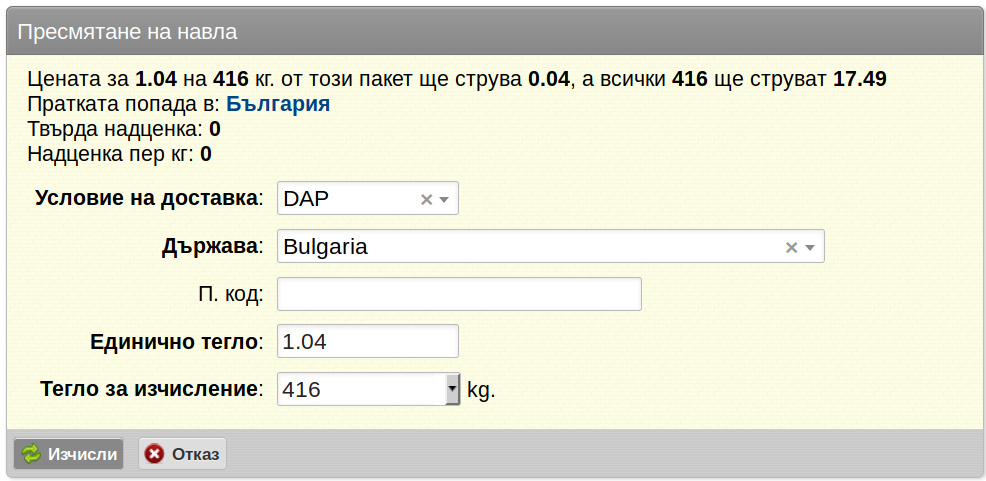The width and height of the screenshot is (986, 481).
Task: Expand the Държава dropdown arrow
Action: click(x=810, y=247)
